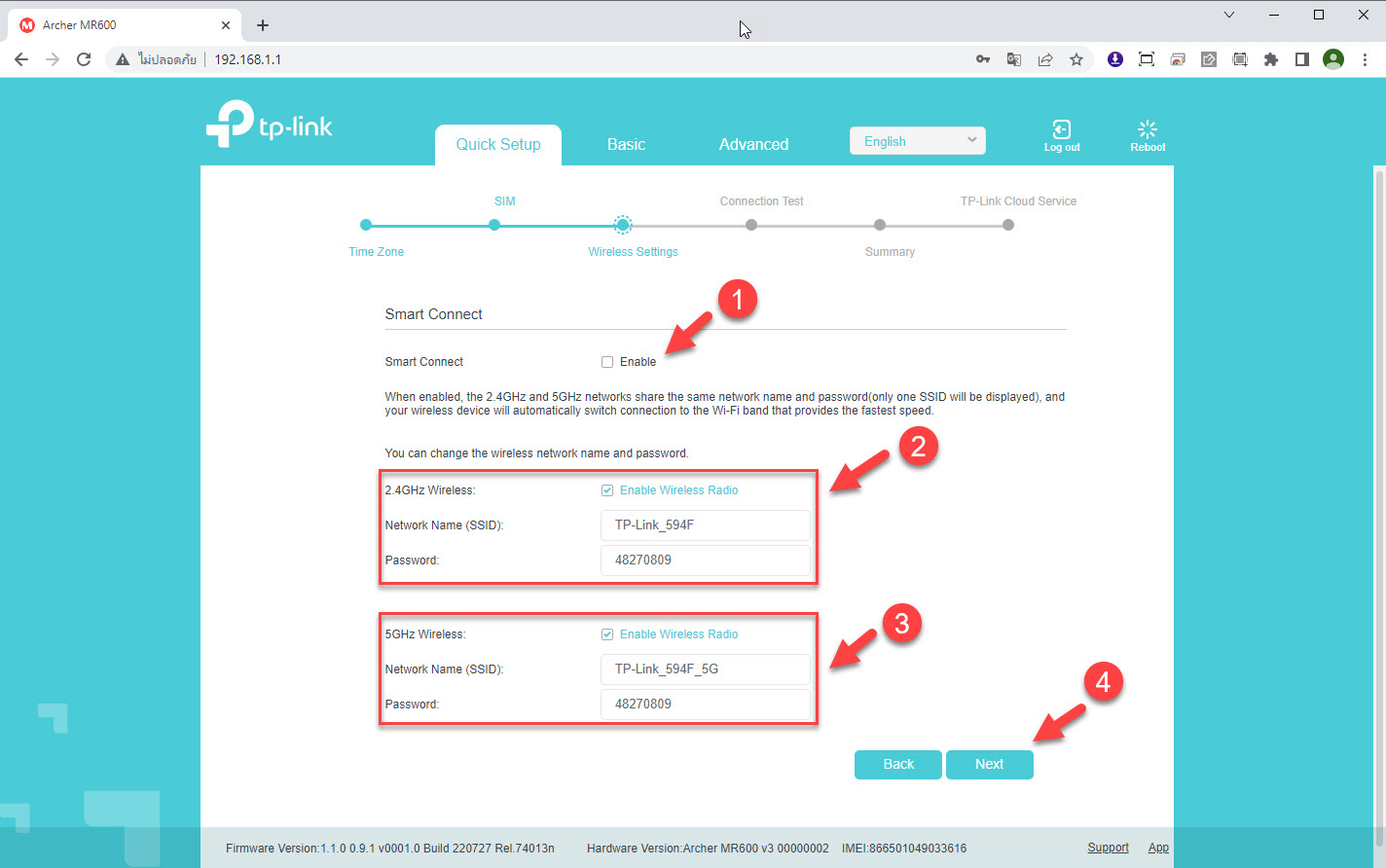Image resolution: width=1386 pixels, height=868 pixels.
Task: Click the Wireless Settings step marker
Action: click(x=623, y=225)
